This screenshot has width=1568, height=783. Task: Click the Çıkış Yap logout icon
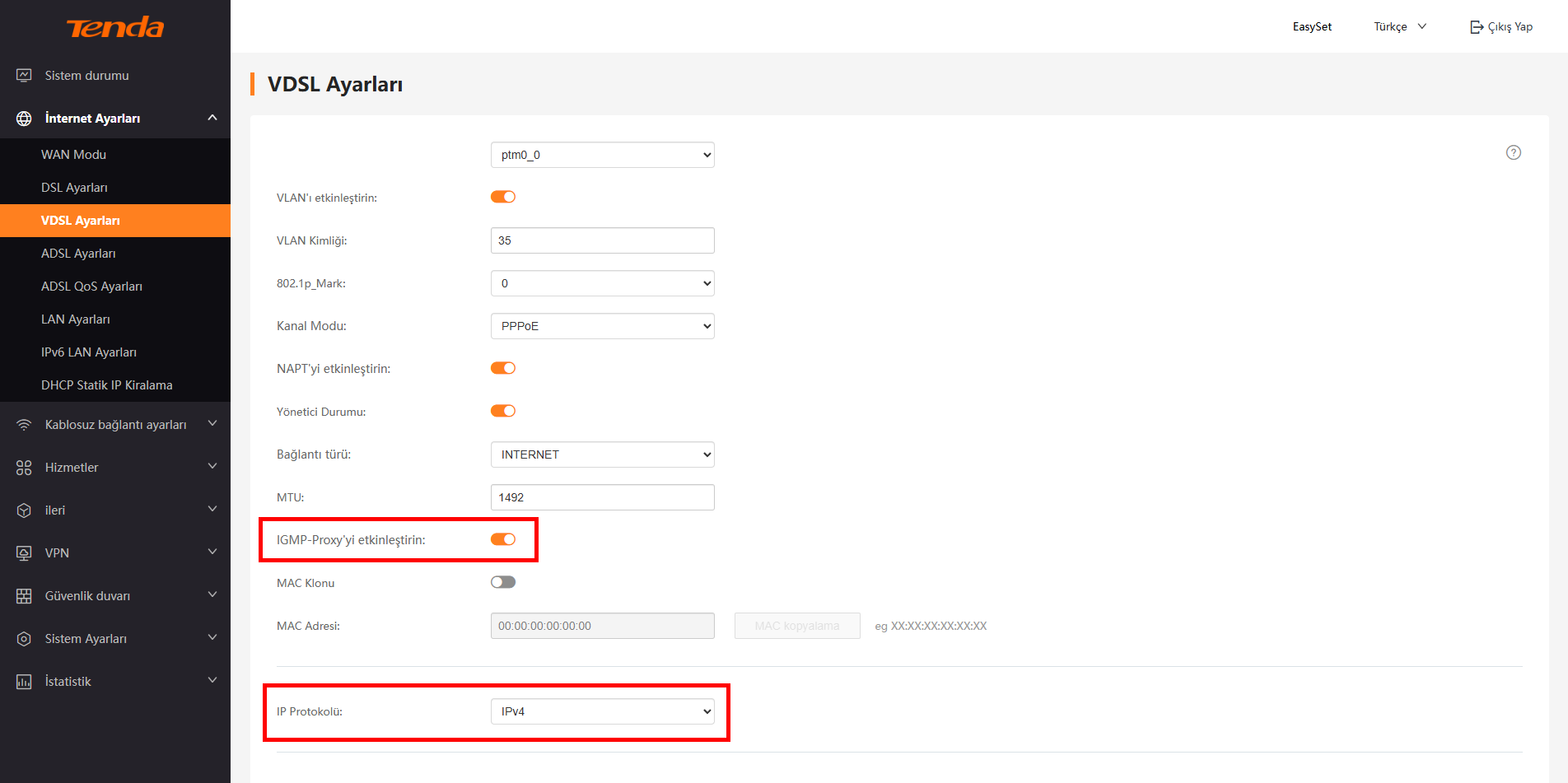(x=1477, y=27)
